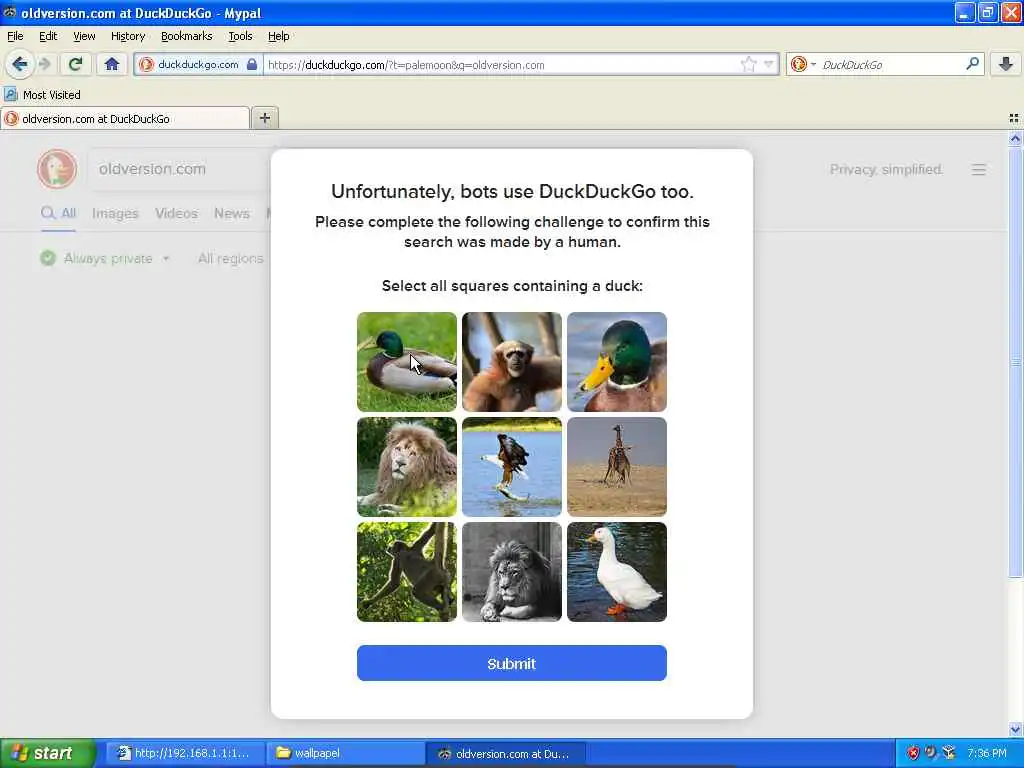This screenshot has height=768, width=1024.
Task: Submit the duck challenge
Action: pyautogui.click(x=511, y=663)
